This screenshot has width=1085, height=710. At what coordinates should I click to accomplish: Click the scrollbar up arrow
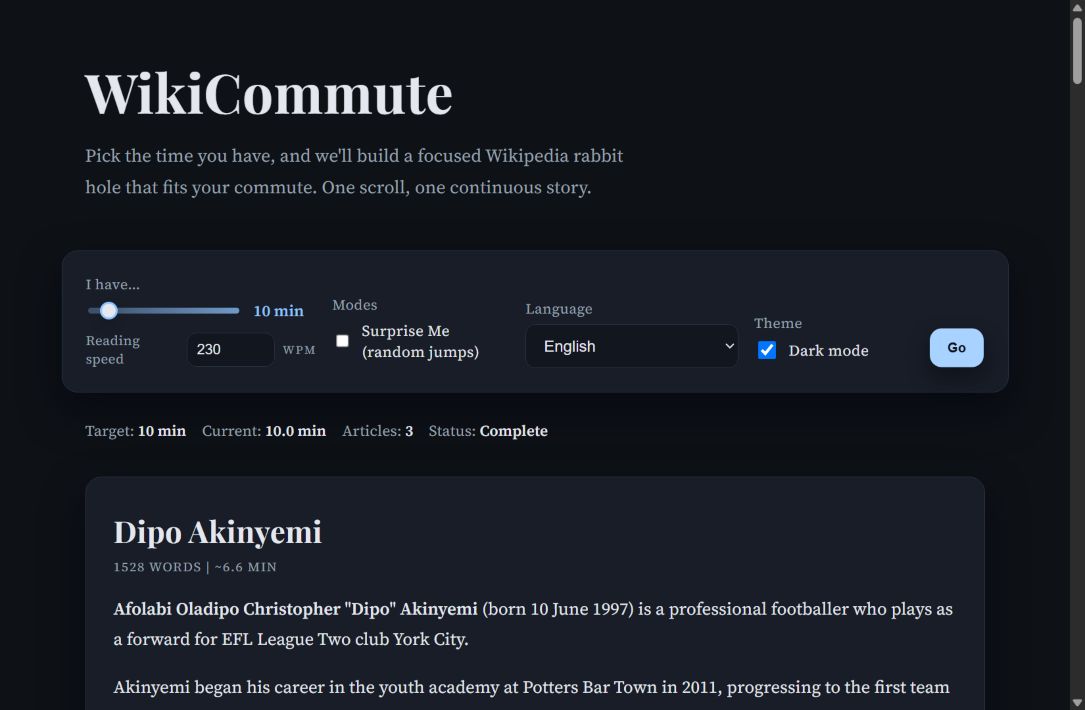pos(1077,6)
